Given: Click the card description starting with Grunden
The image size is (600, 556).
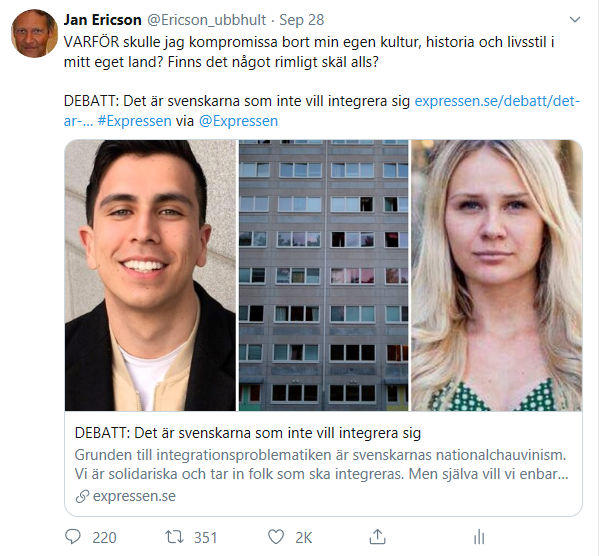Looking at the screenshot, I should pos(321,465).
